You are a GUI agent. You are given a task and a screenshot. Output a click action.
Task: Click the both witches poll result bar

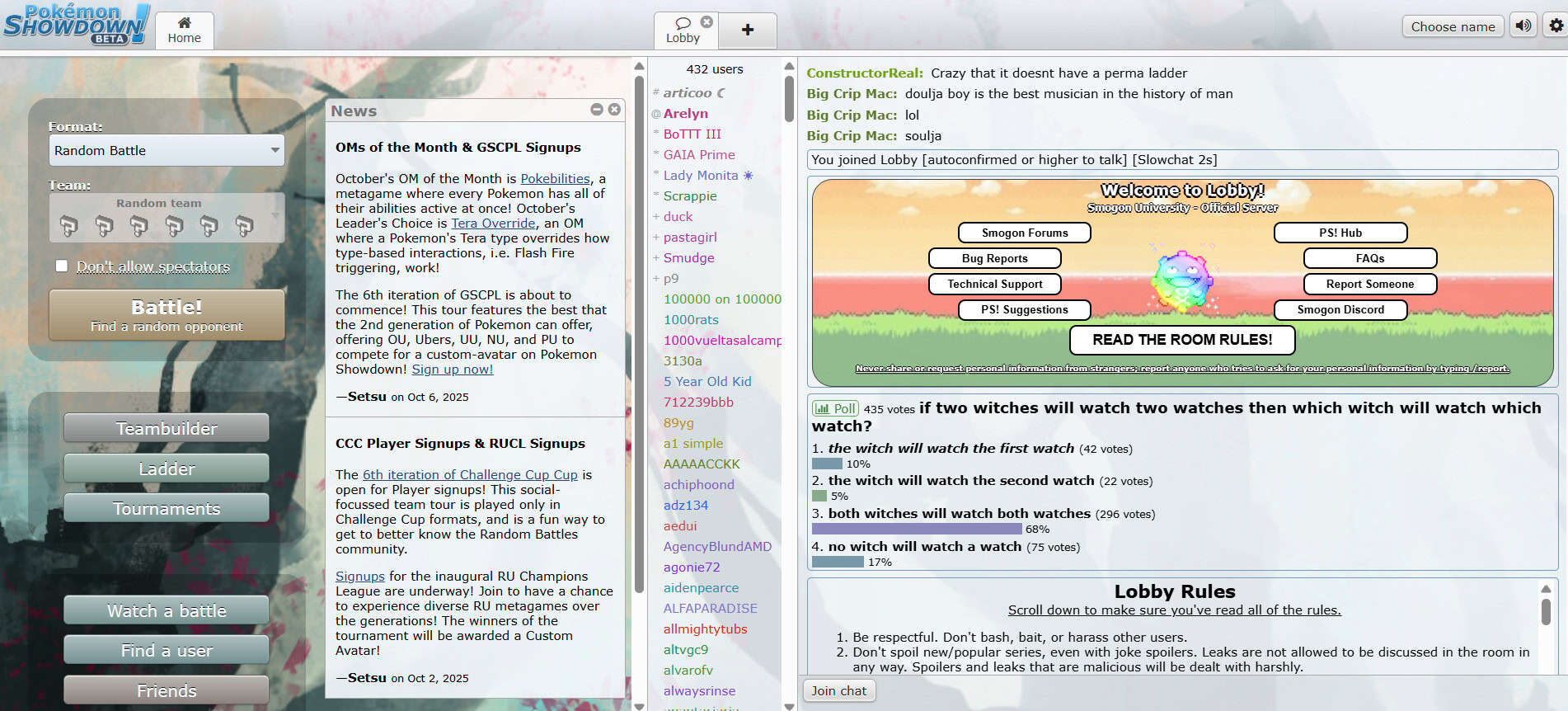(916, 529)
